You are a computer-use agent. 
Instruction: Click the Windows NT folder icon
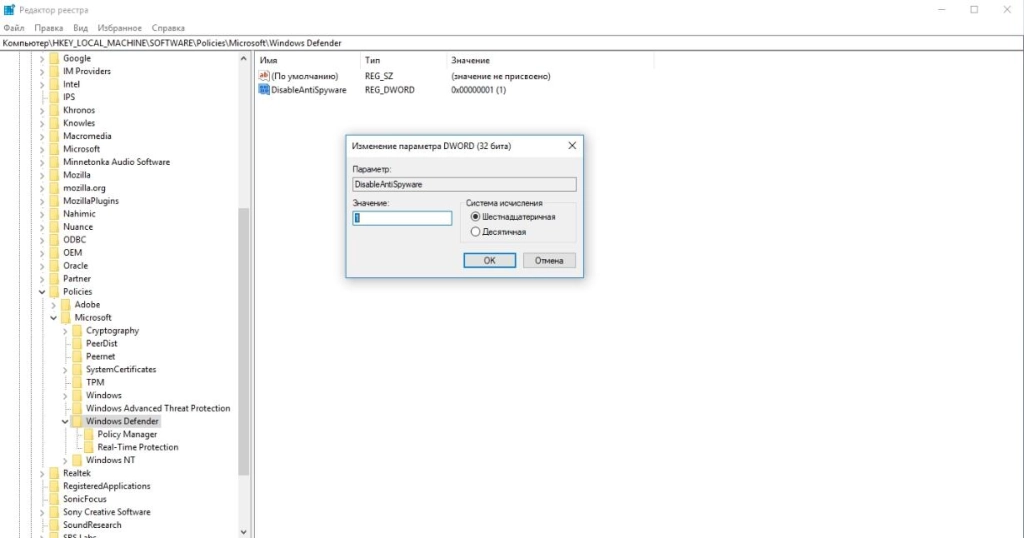(x=77, y=460)
